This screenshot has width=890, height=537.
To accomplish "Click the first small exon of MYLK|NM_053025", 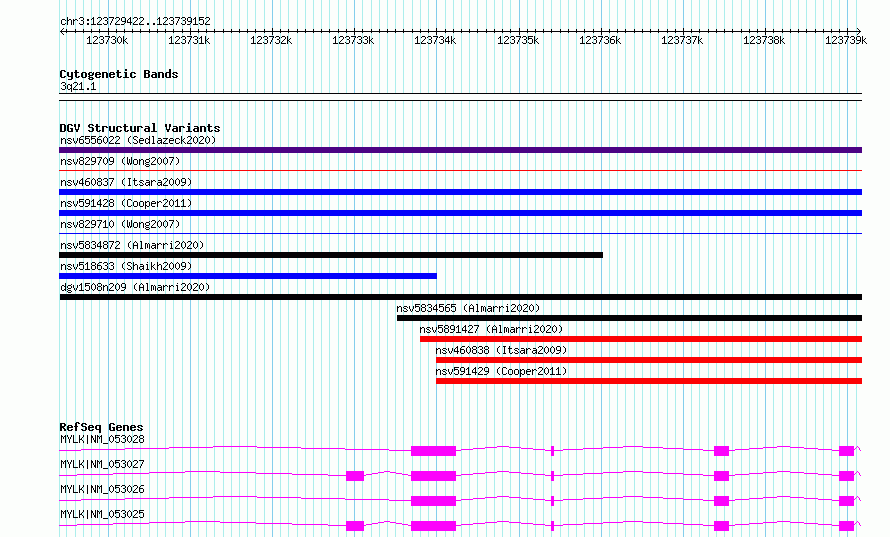I will coord(355,526).
